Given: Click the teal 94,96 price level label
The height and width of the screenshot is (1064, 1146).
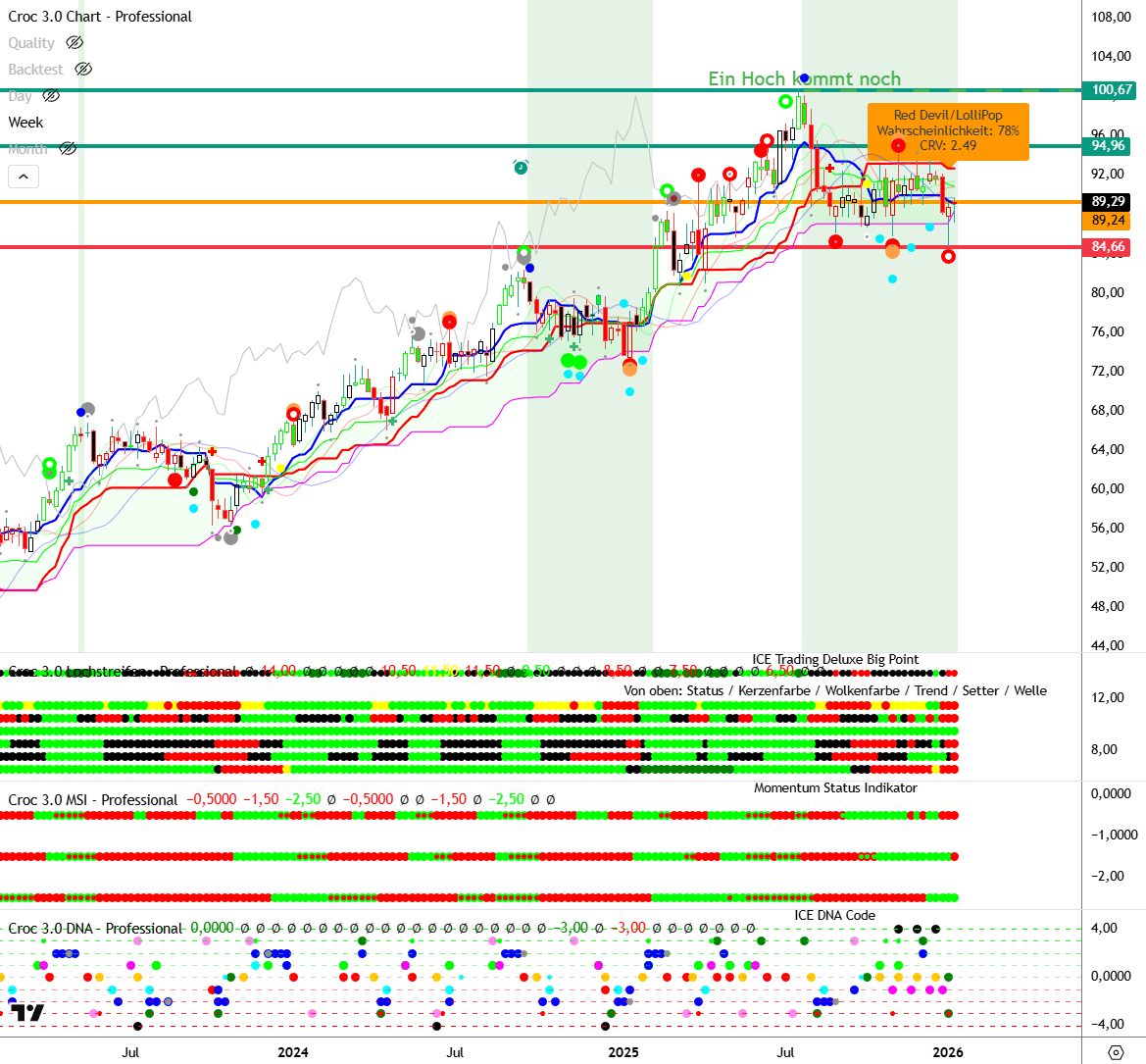Looking at the screenshot, I should (1109, 146).
